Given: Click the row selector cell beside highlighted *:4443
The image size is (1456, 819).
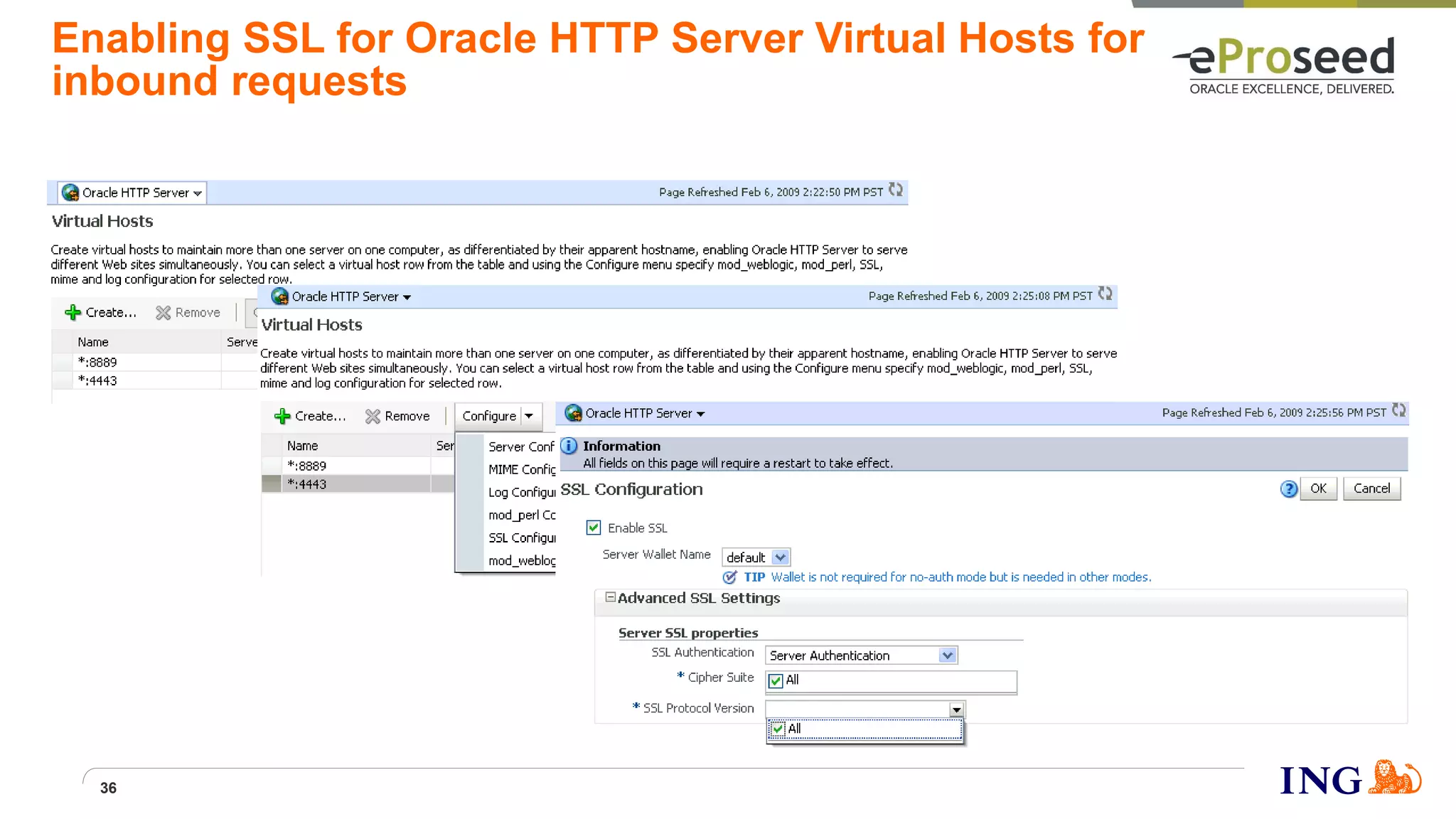Looking at the screenshot, I should 272,484.
